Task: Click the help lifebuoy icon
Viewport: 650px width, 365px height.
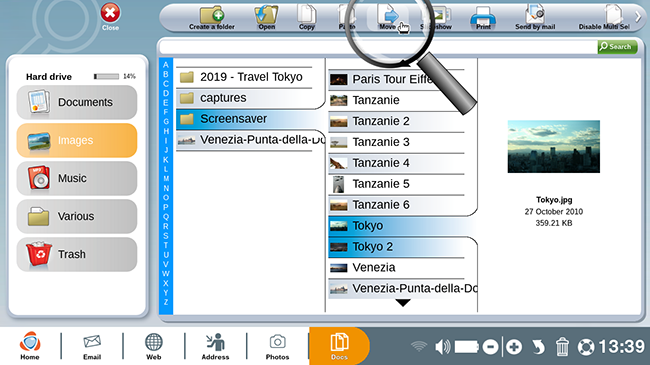Action: pos(586,347)
